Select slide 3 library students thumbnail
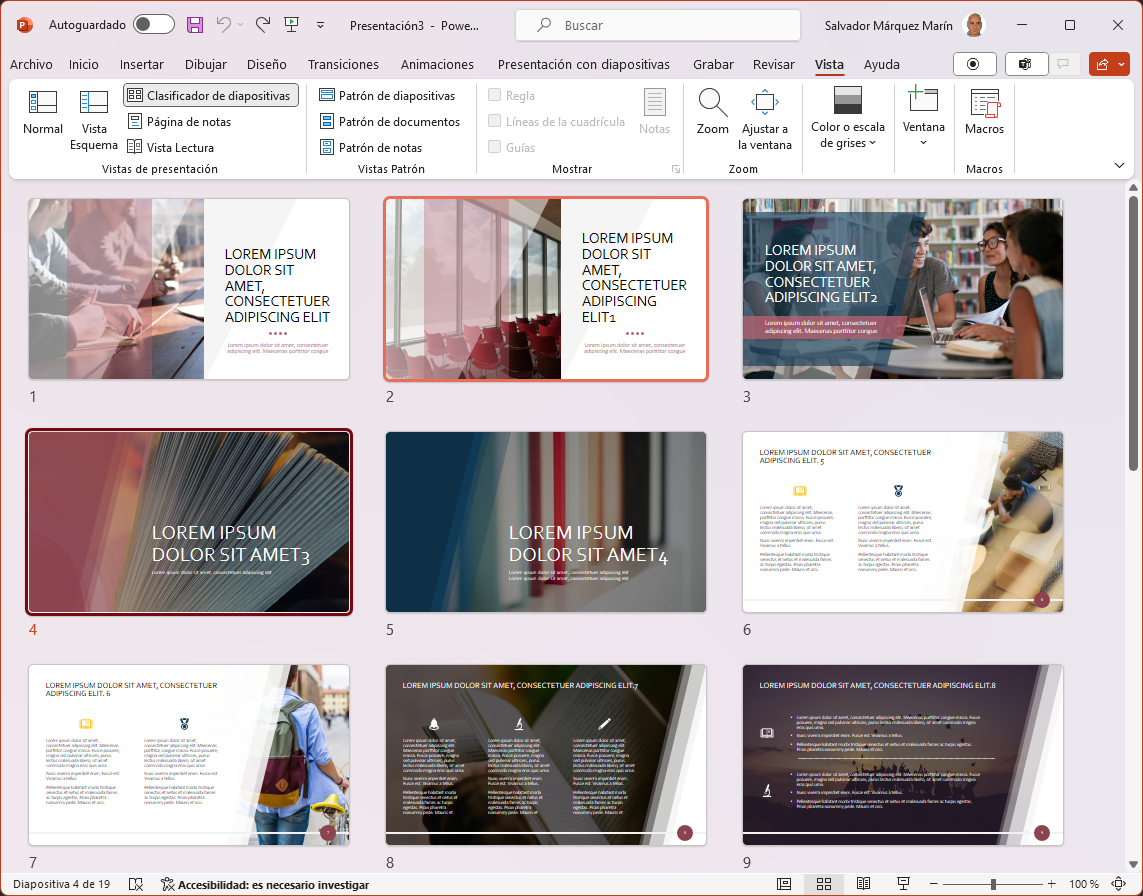This screenshot has width=1143, height=896. pyautogui.click(x=902, y=289)
